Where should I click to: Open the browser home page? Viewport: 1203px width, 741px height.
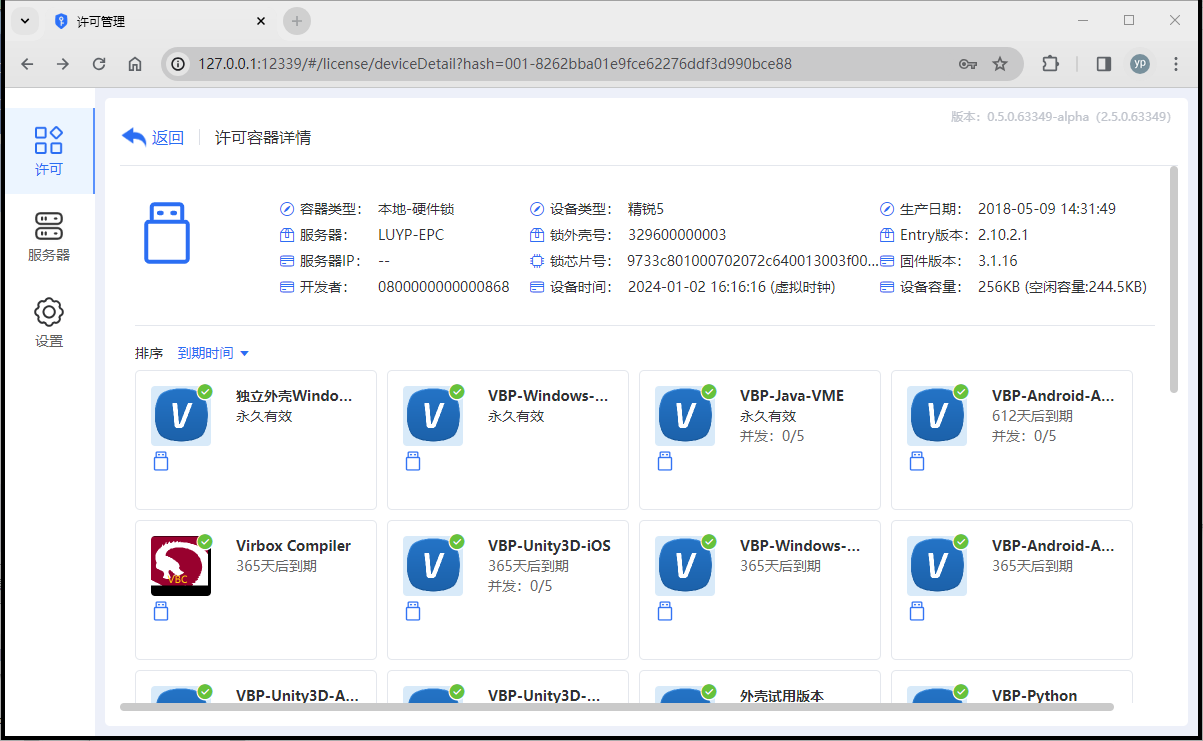(135, 64)
